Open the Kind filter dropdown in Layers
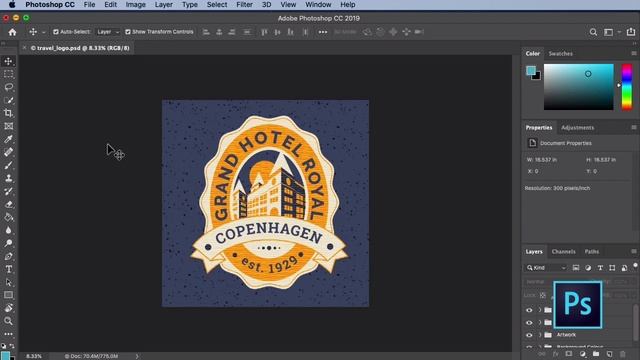Viewport: 640px width, 360px height. [546, 268]
